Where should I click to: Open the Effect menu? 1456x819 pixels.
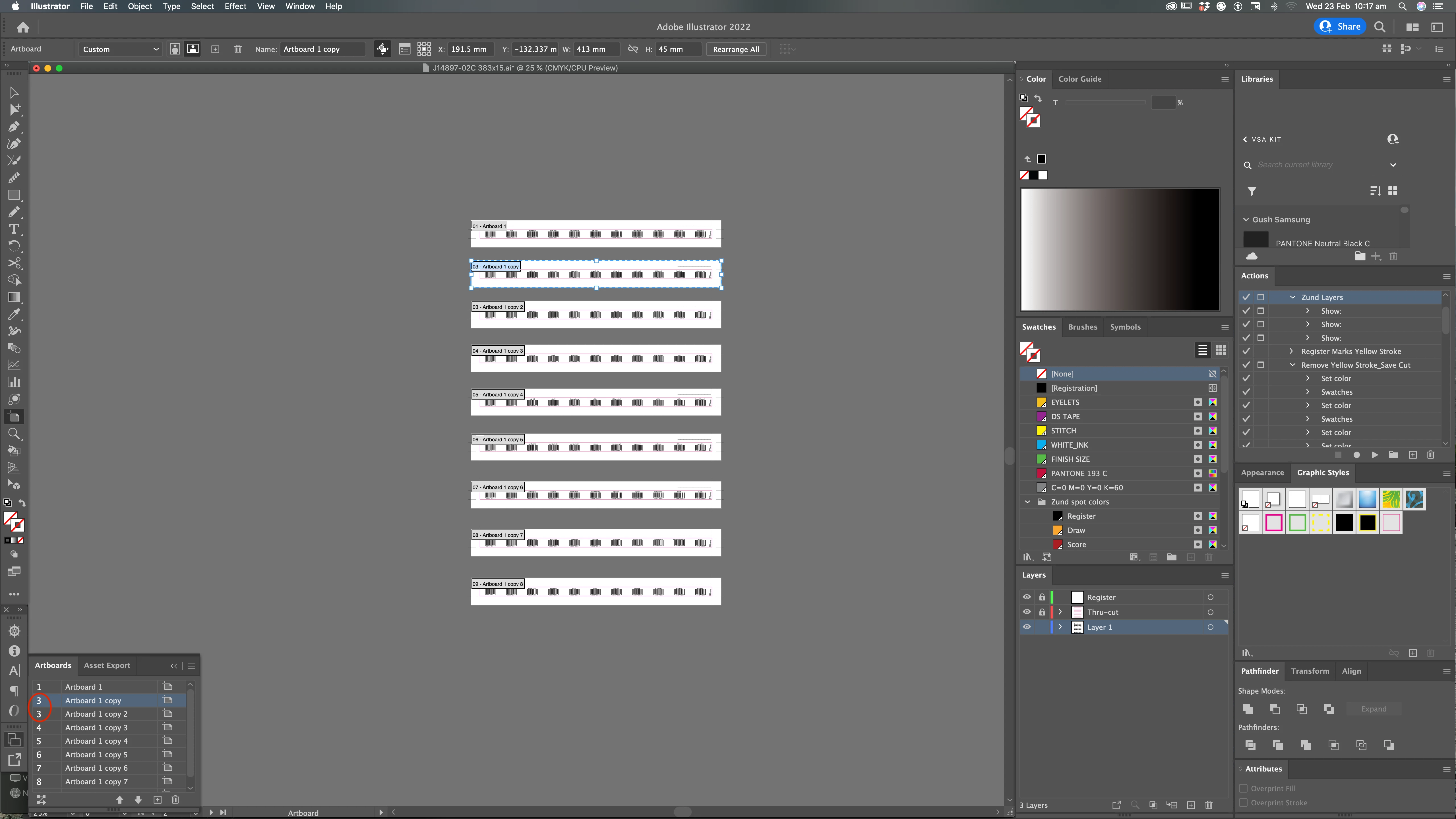click(235, 6)
